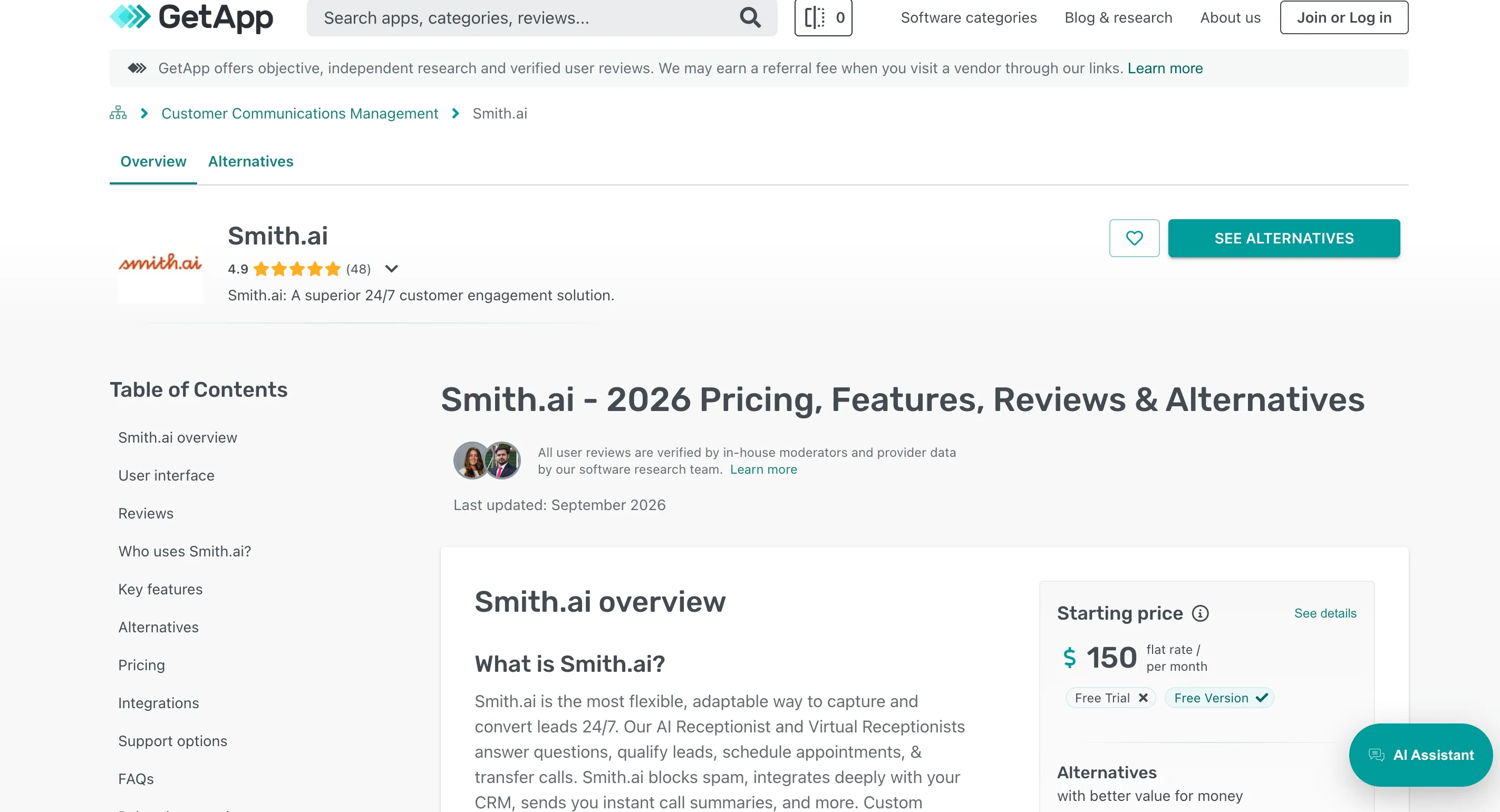
Task: Open Learn more in referral banner
Action: pos(1165,68)
